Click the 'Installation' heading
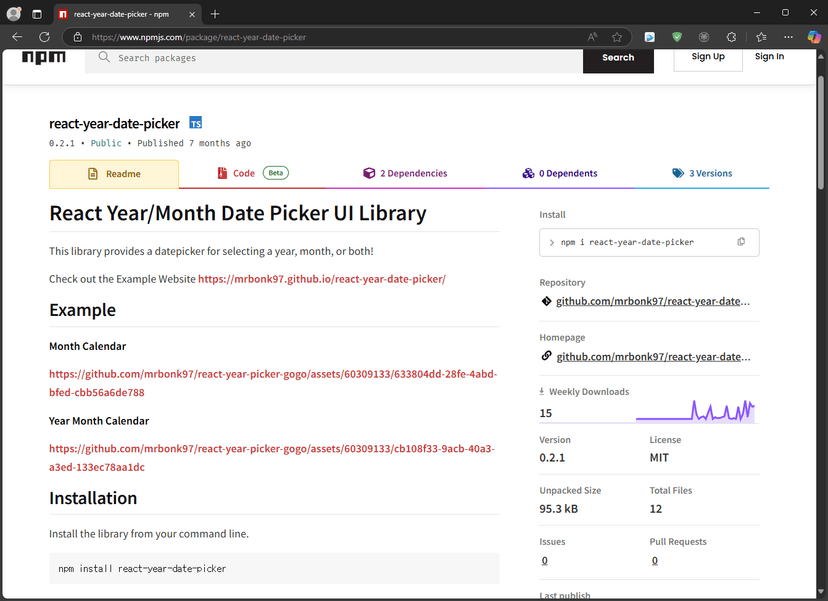Image resolution: width=828 pixels, height=601 pixels. pyautogui.click(x=93, y=498)
